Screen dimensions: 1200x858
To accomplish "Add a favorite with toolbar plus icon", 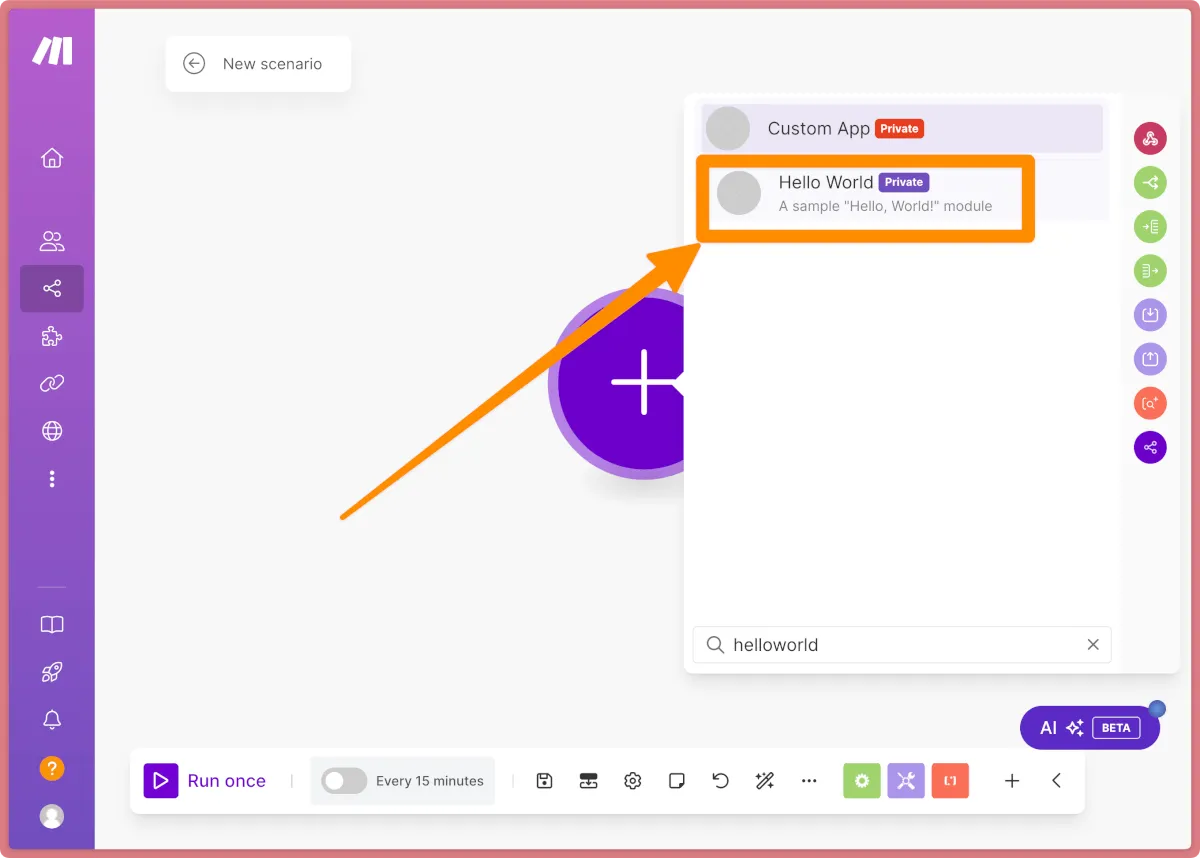I will point(1012,781).
